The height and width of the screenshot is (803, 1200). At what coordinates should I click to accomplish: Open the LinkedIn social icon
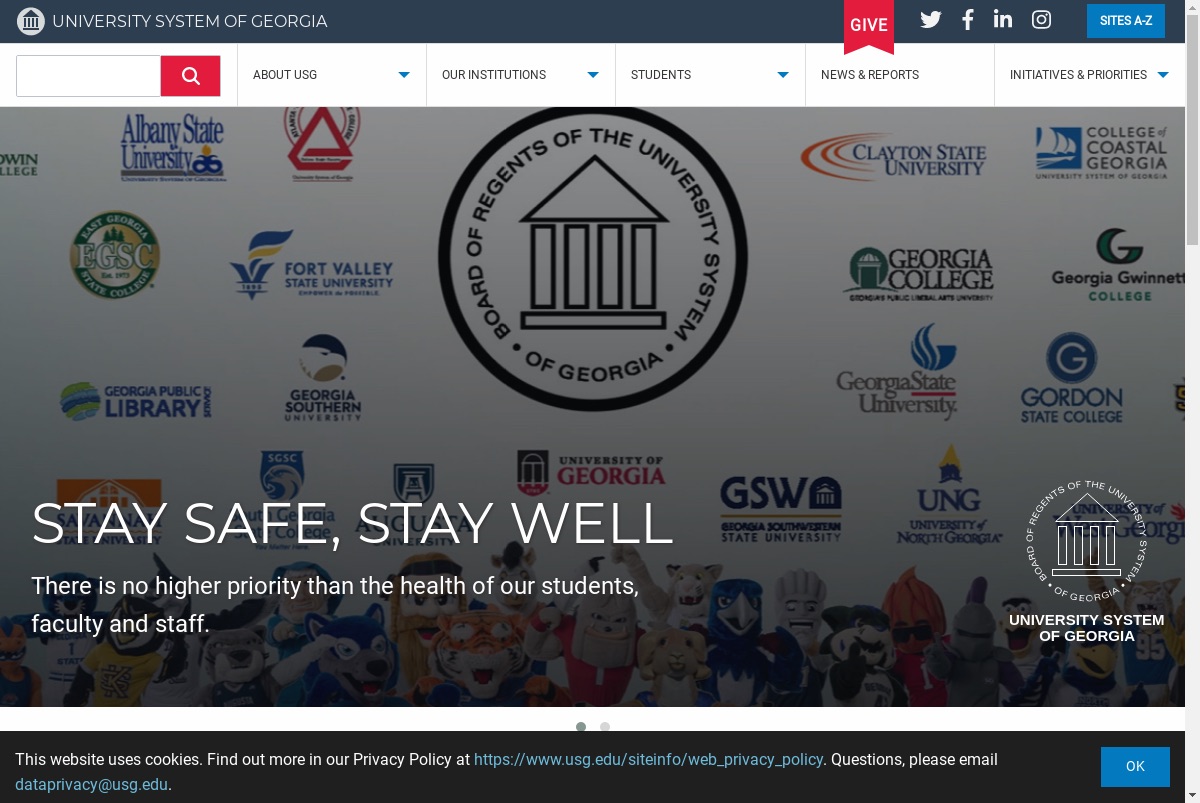(x=1003, y=19)
